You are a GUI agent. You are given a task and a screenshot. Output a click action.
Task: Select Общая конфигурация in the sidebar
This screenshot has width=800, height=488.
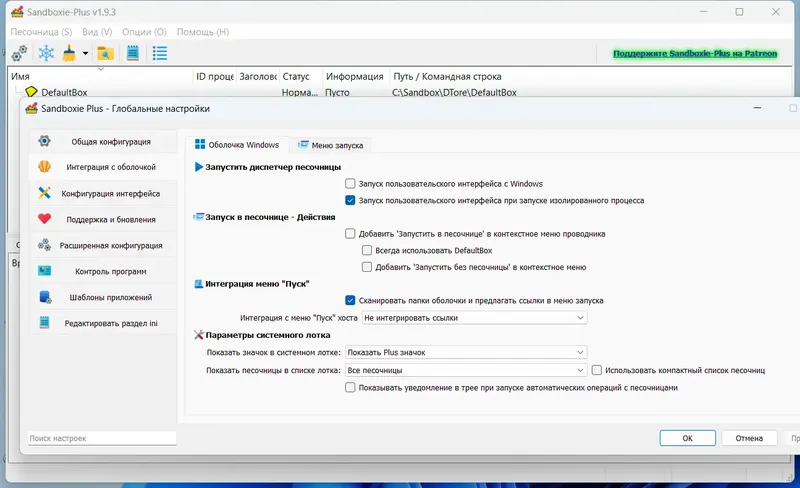pyautogui.click(x=104, y=141)
